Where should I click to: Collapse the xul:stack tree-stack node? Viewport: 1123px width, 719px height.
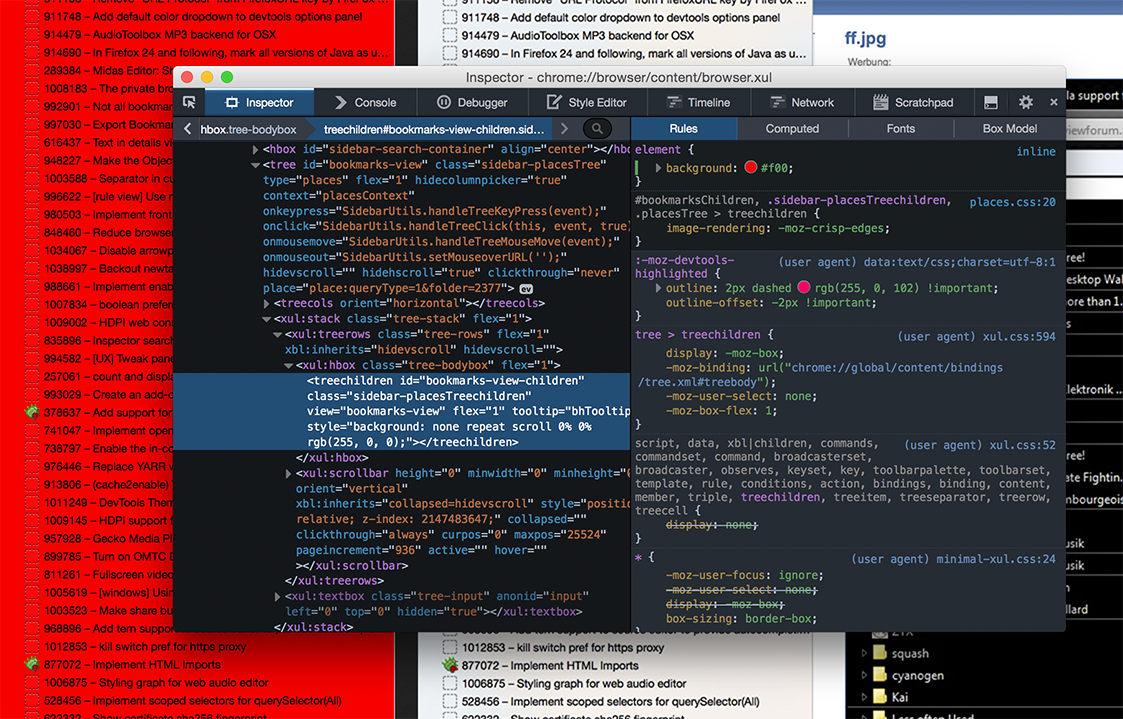tap(266, 319)
